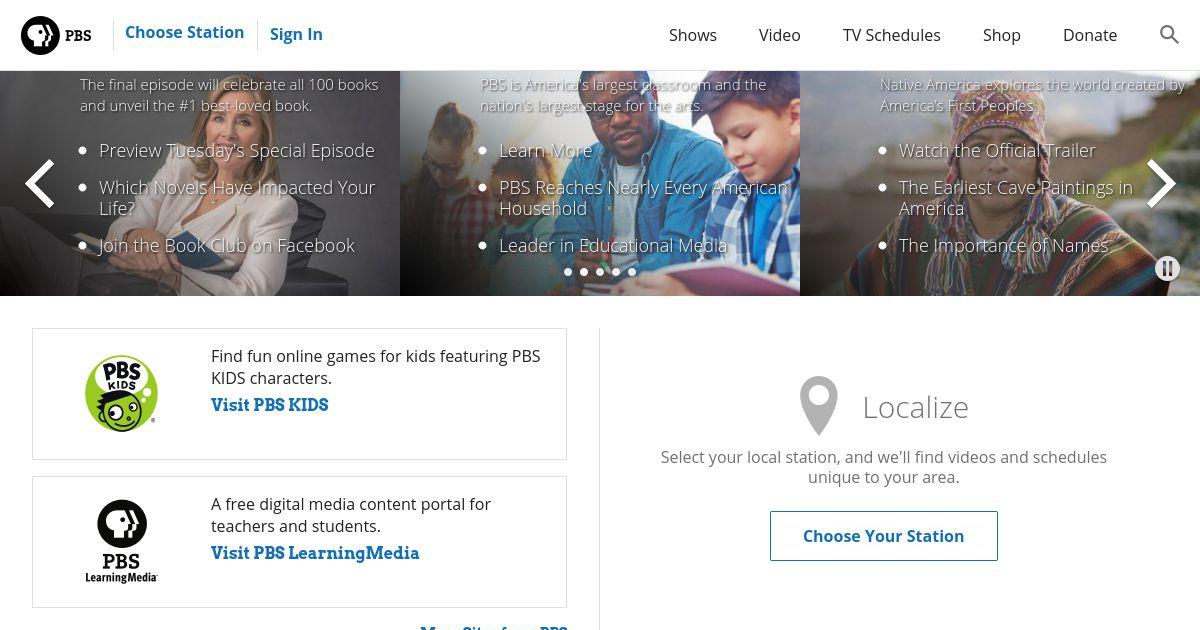This screenshot has width=1200, height=630.
Task: Select the fourth carousel dot indicator
Action: [x=616, y=272]
